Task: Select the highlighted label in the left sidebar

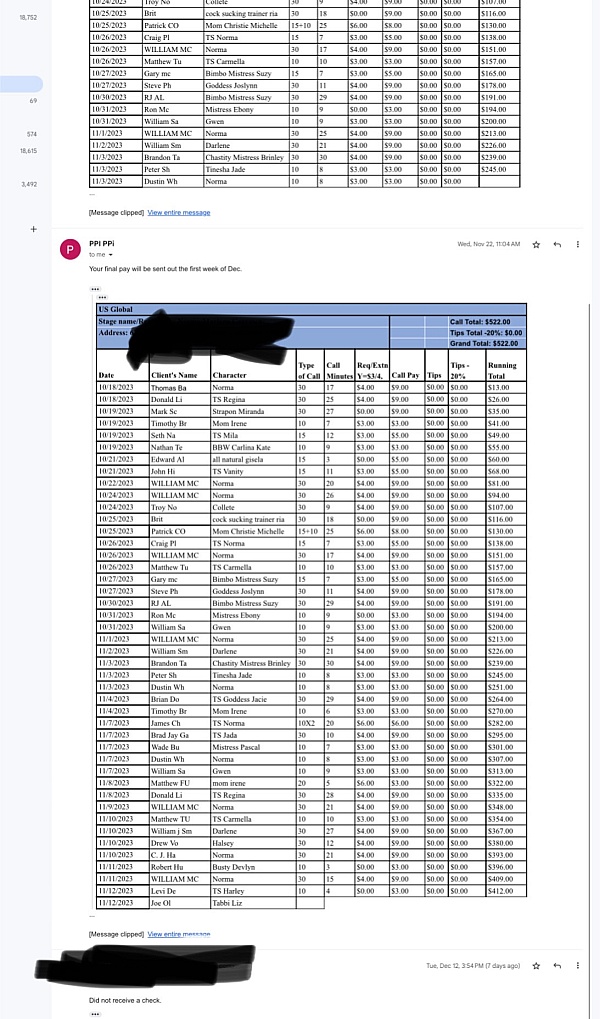Action: click(21, 84)
